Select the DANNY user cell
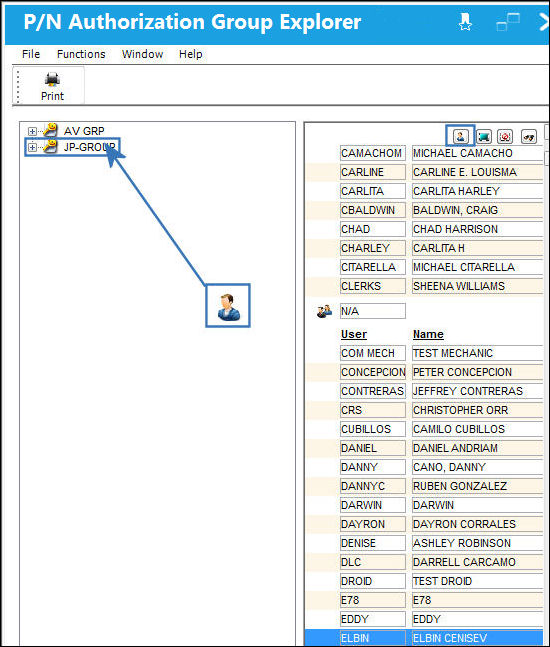Viewport: 550px width, 647px height. point(373,467)
